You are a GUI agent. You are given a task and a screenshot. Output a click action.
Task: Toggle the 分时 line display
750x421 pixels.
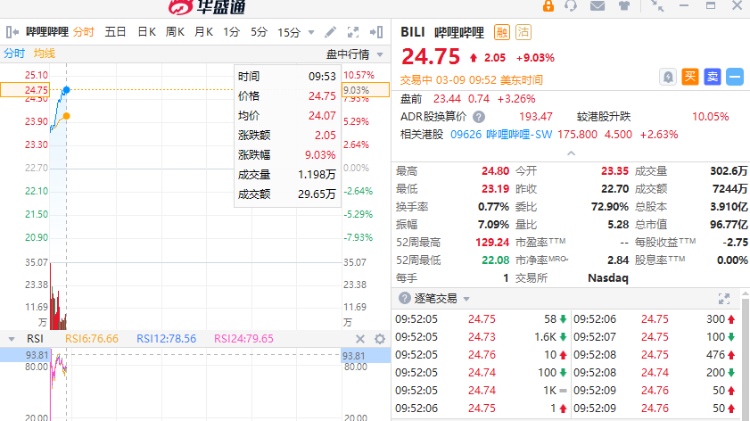click(x=14, y=53)
